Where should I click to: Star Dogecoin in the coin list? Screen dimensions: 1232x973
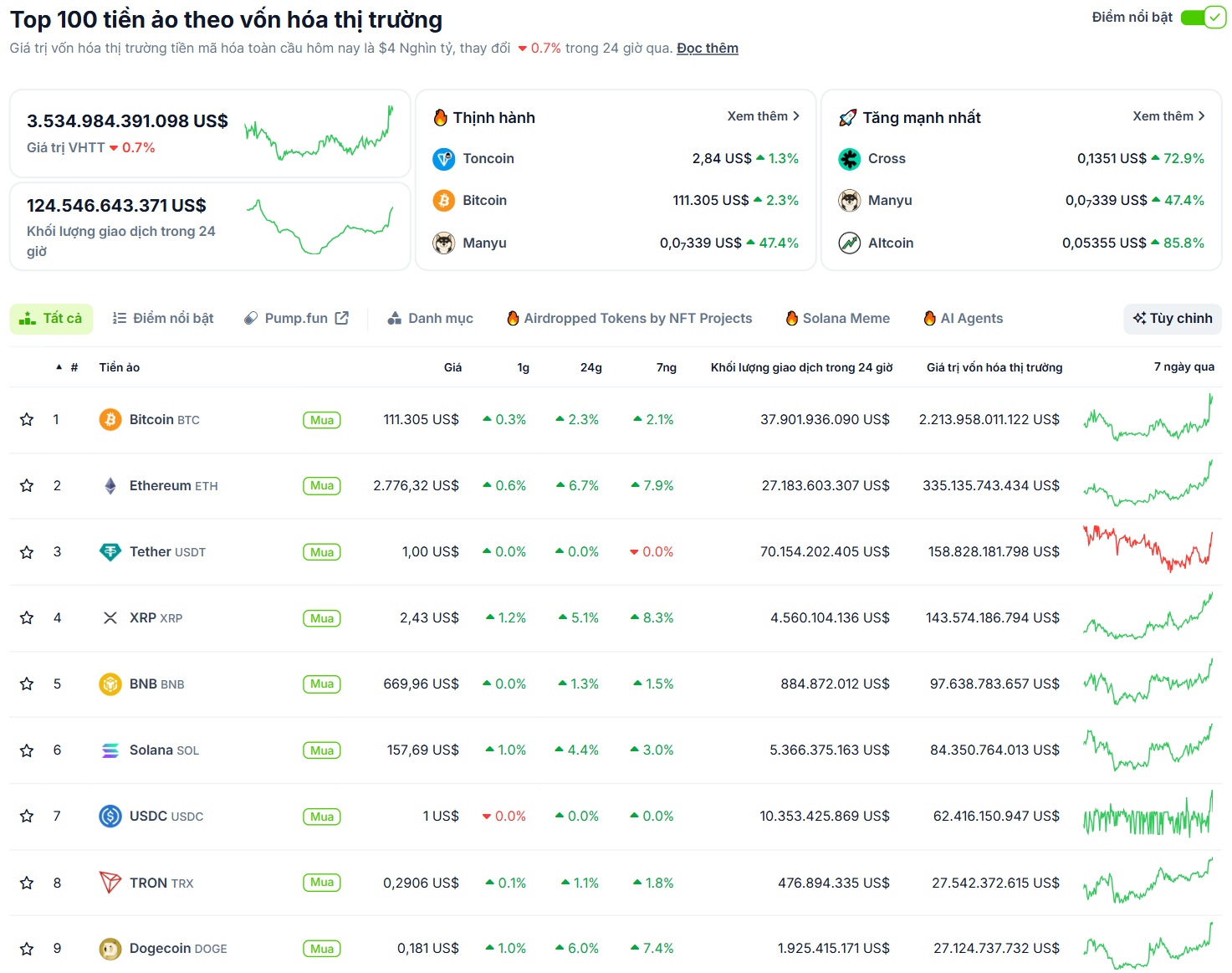[27, 949]
